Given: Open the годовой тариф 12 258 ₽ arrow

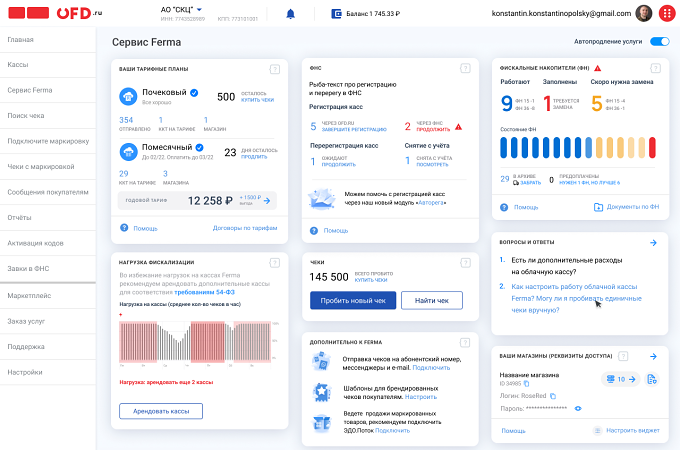Looking at the screenshot, I should (x=267, y=201).
